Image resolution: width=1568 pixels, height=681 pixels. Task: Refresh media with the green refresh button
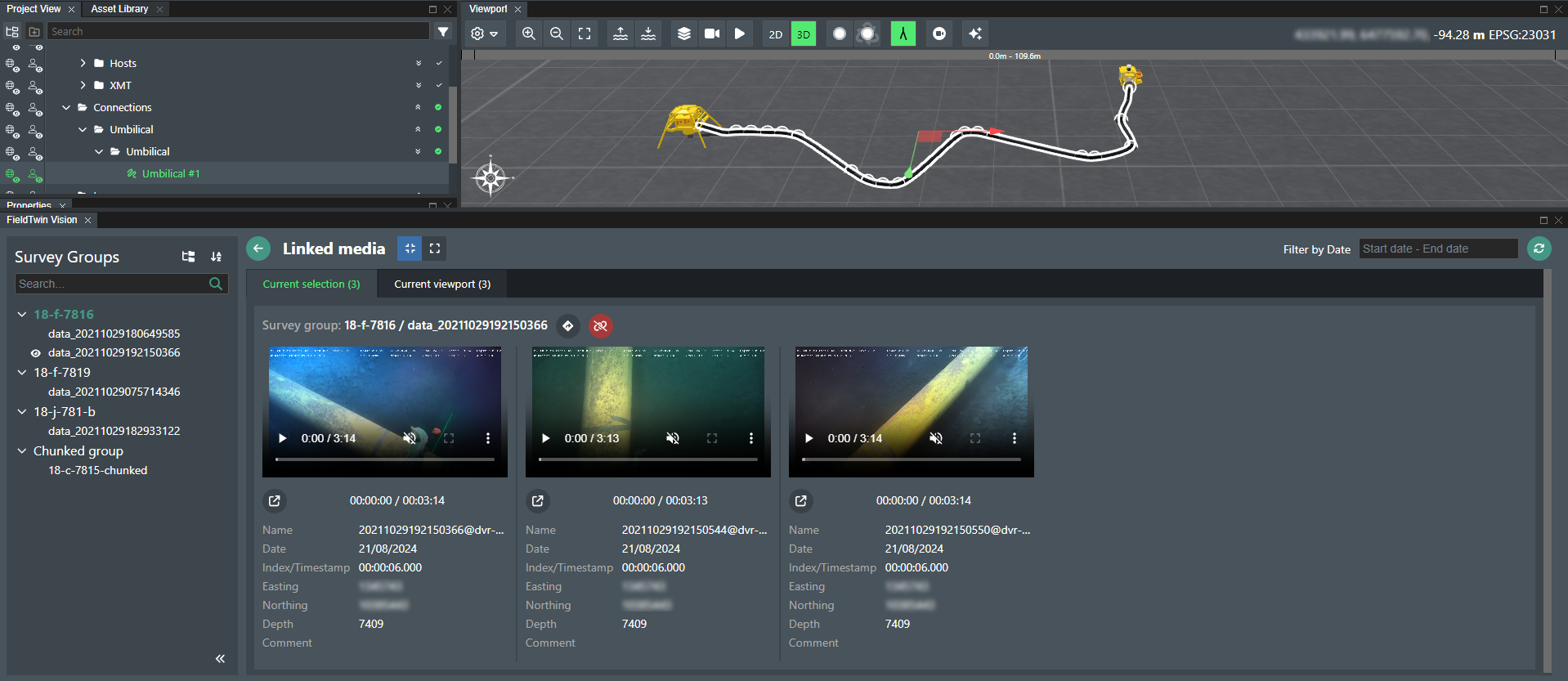[1539, 249]
